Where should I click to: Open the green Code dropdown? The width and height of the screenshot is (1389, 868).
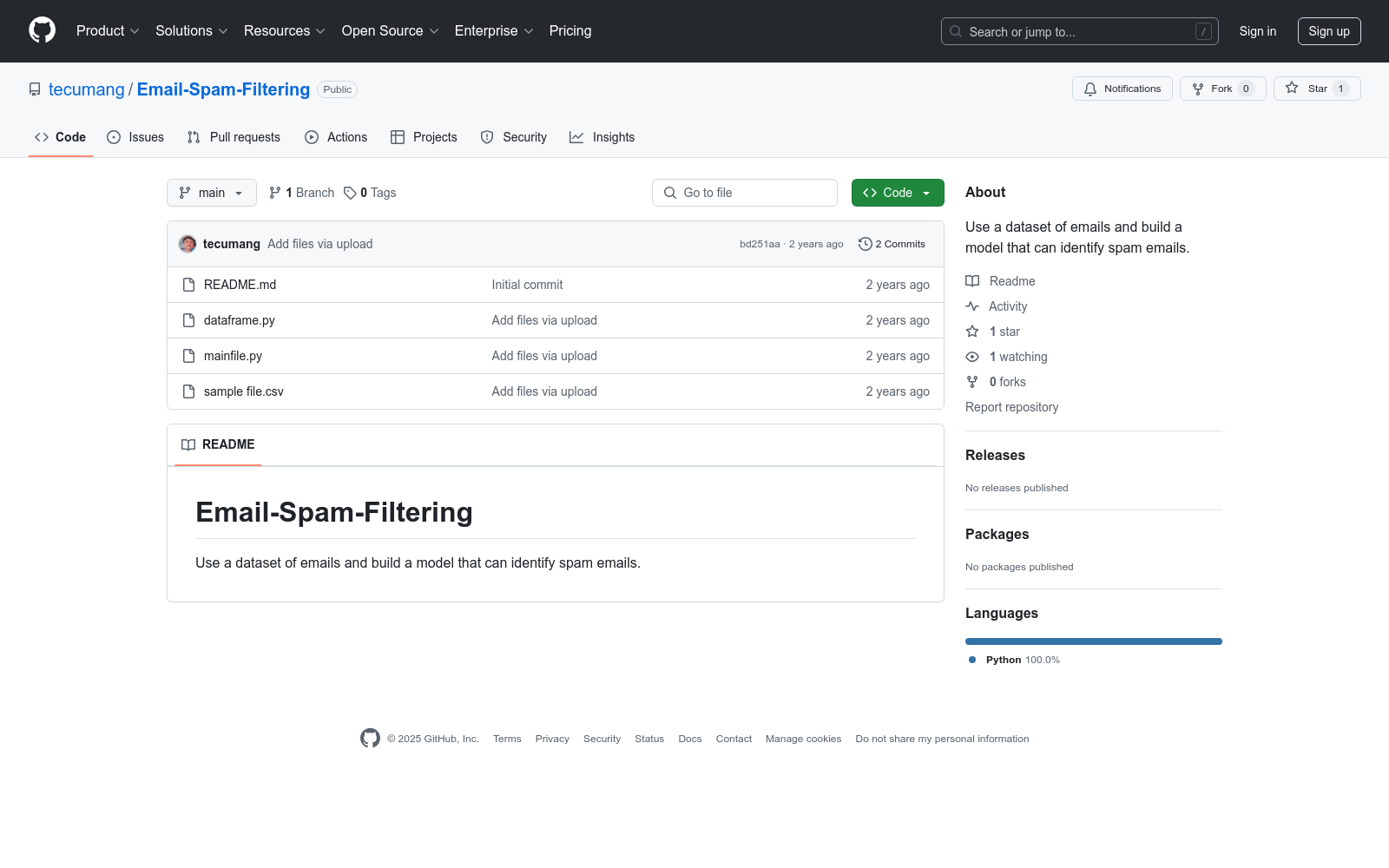tap(897, 193)
